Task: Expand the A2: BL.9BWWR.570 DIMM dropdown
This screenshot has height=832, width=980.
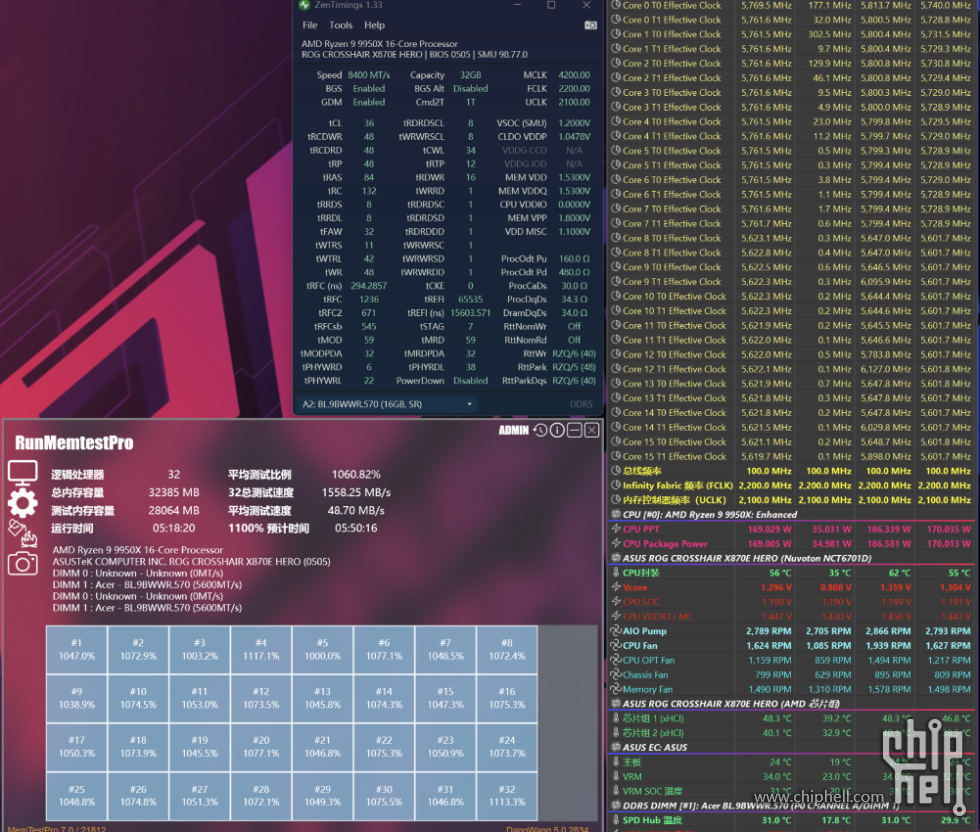Action: (x=386, y=404)
